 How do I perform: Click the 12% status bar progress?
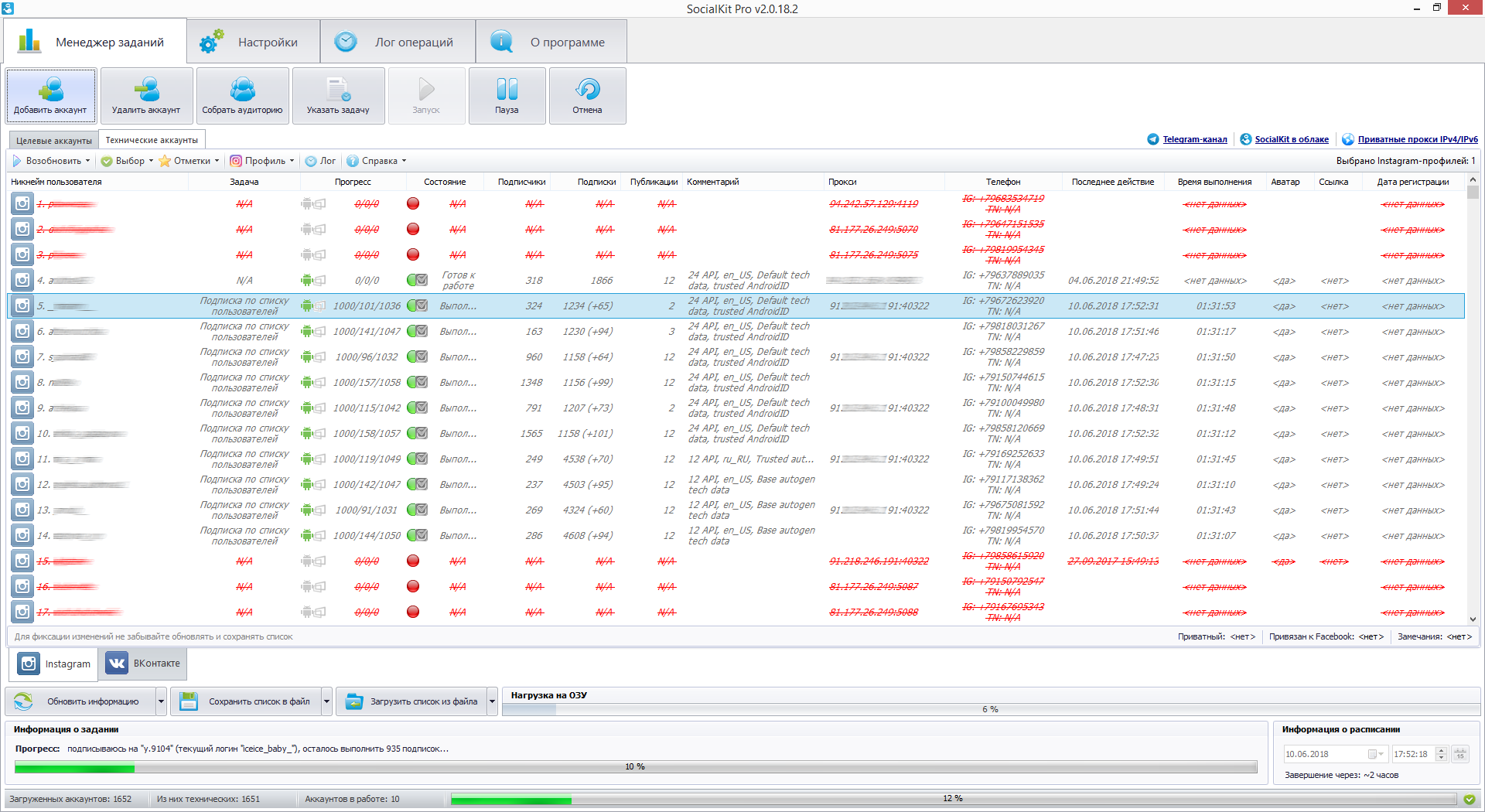tap(953, 799)
